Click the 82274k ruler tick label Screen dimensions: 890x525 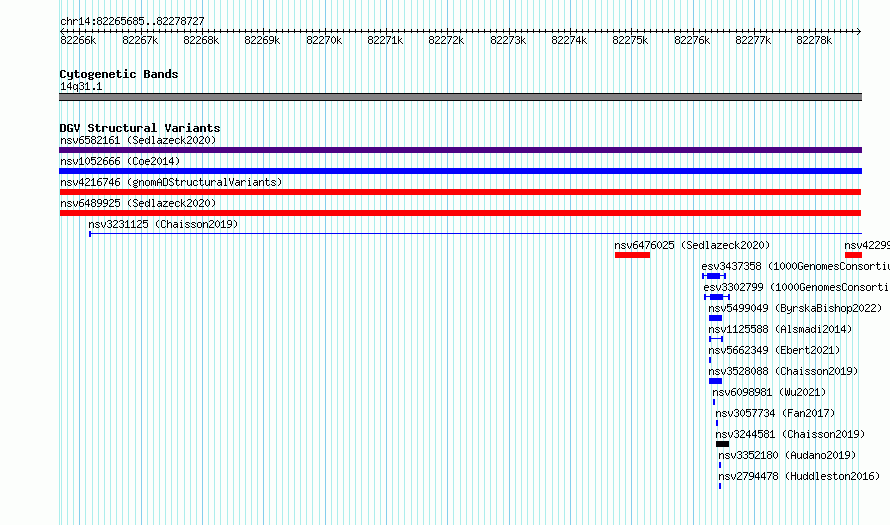click(x=569, y=40)
